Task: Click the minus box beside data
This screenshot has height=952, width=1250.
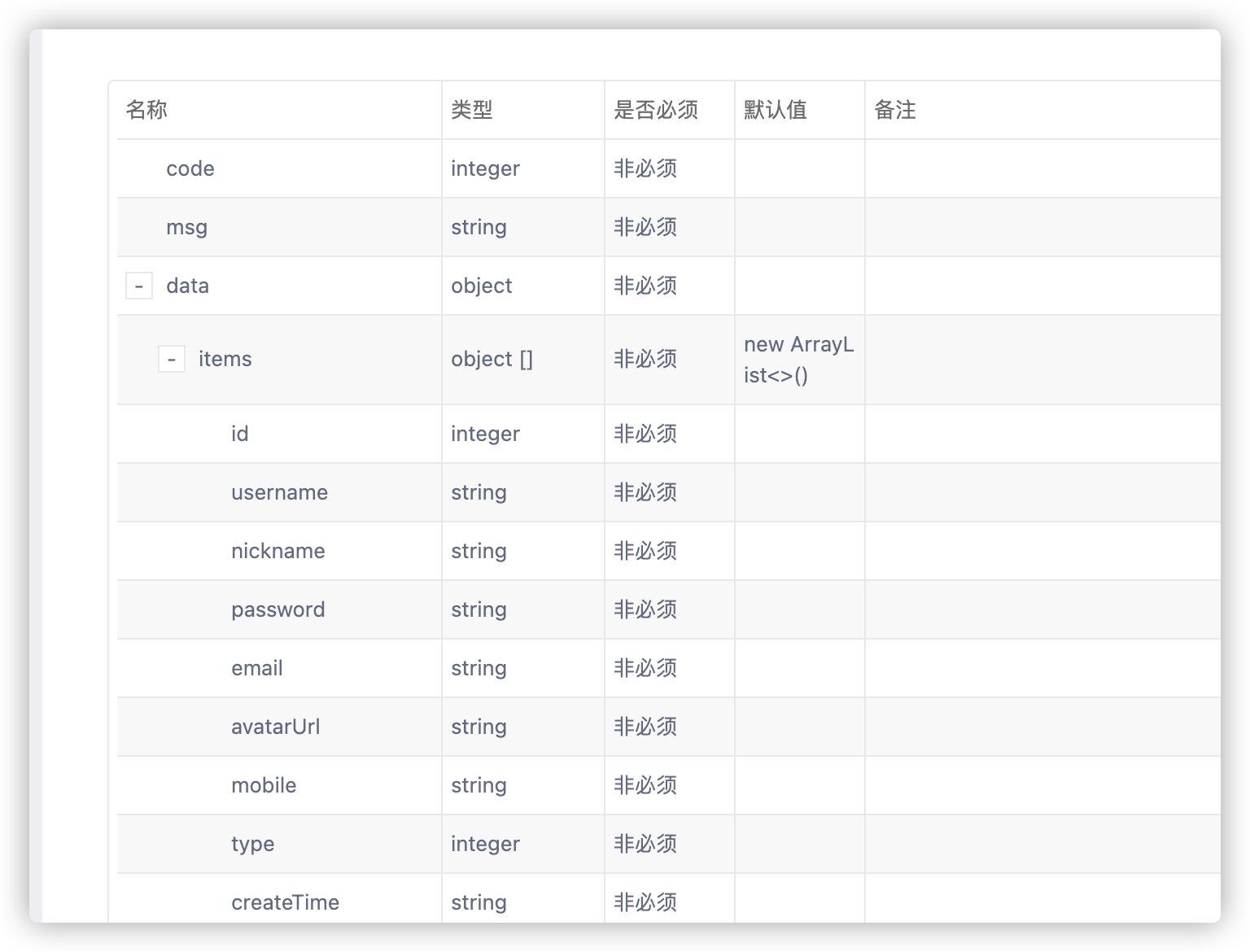Action: click(139, 286)
